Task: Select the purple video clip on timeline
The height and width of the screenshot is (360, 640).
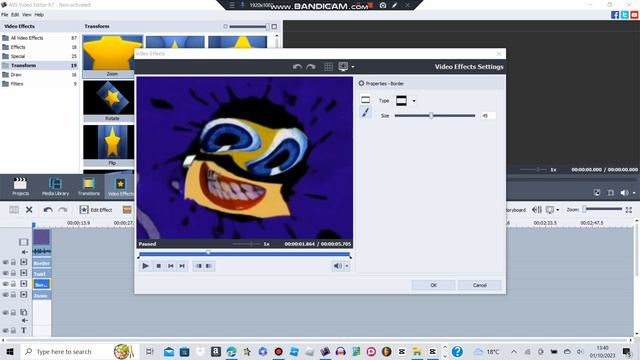Action: [x=41, y=237]
